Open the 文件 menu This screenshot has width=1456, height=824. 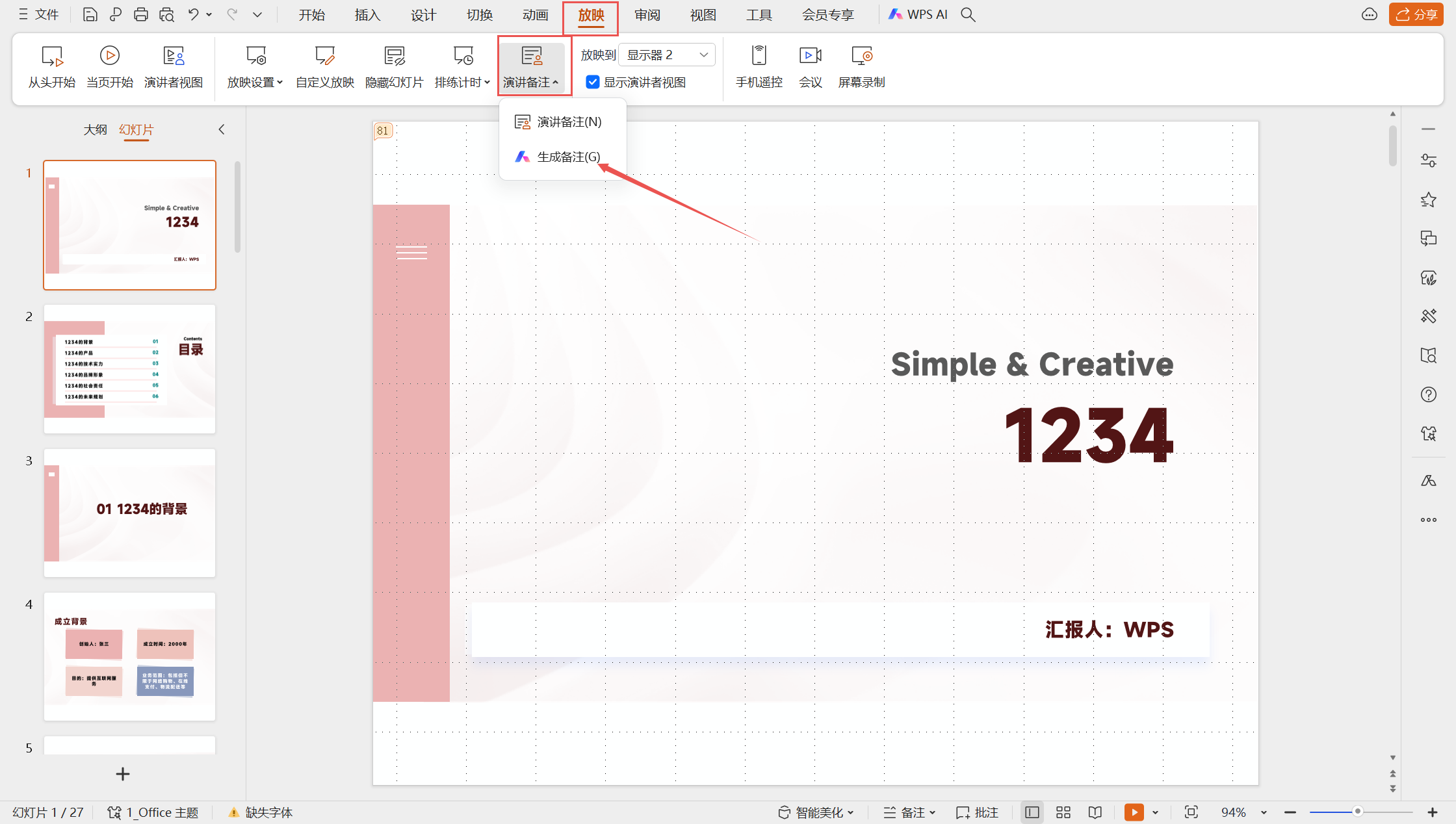[39, 14]
